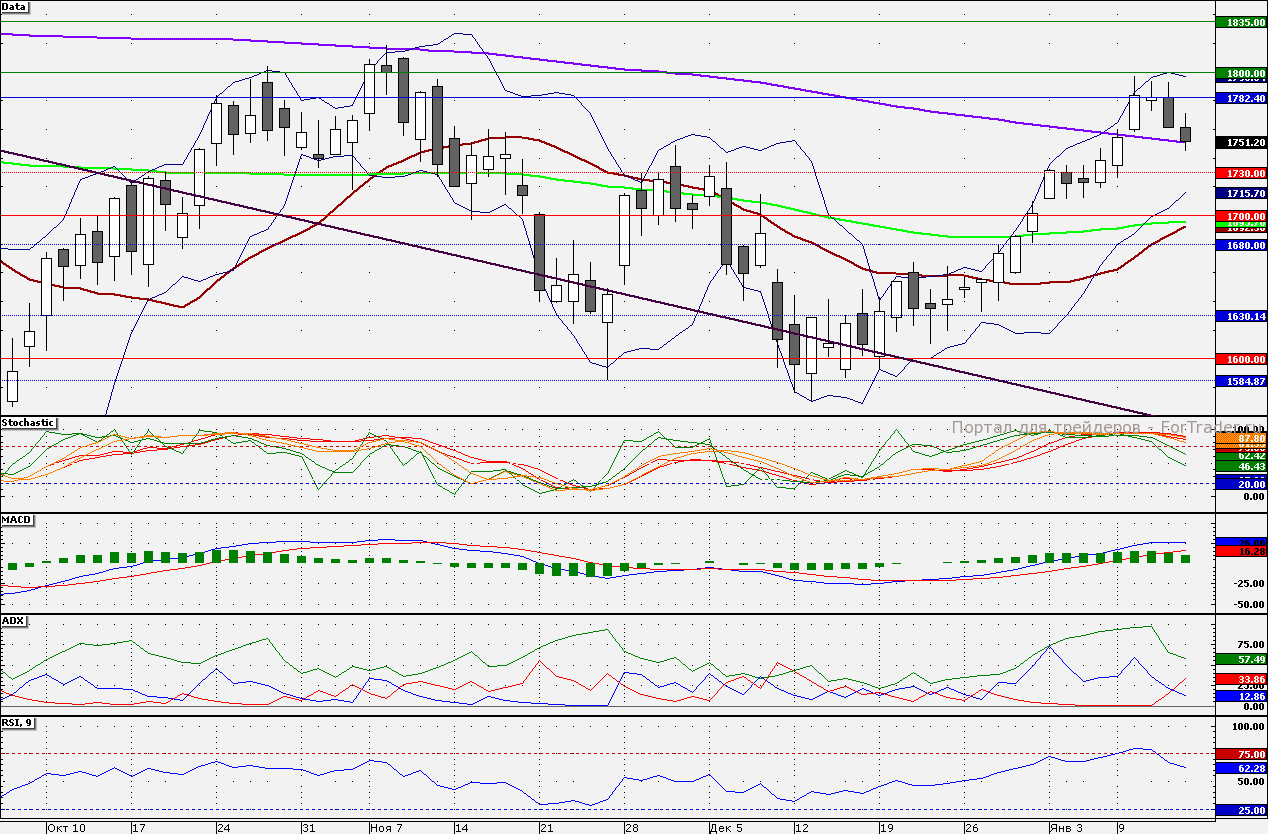
Task: Click the blue 1782.40 price marker
Action: point(1239,99)
